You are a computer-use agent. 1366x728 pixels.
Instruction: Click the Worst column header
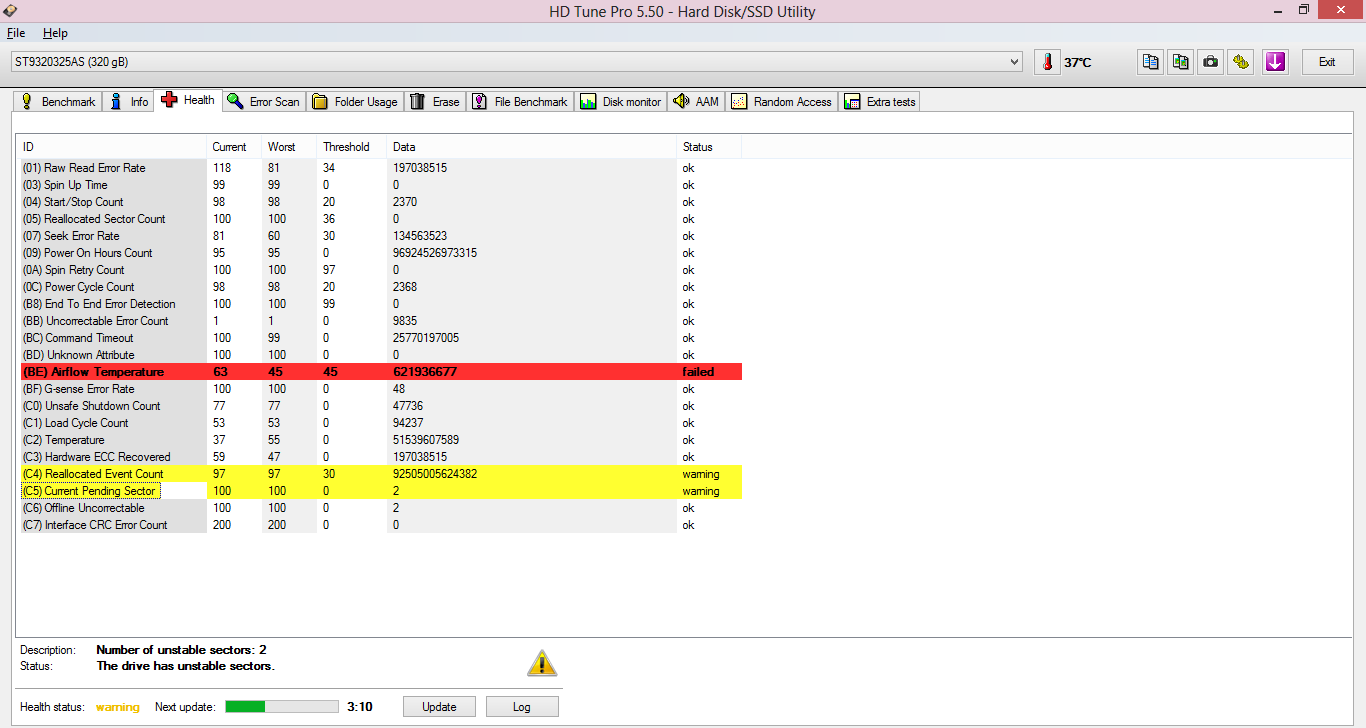coord(290,147)
